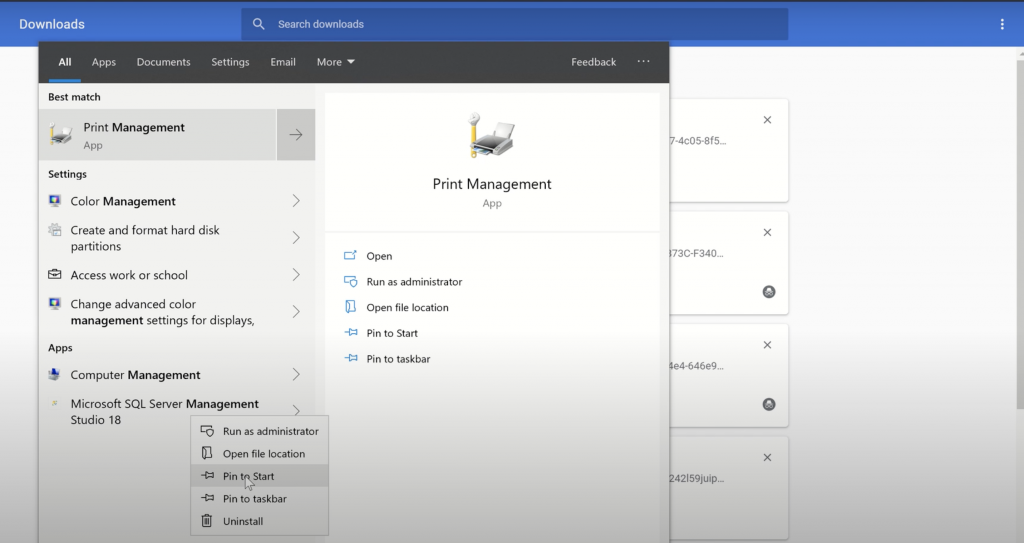Choose Uninstall in the context menu
The image size is (1024, 543).
(x=259, y=521)
